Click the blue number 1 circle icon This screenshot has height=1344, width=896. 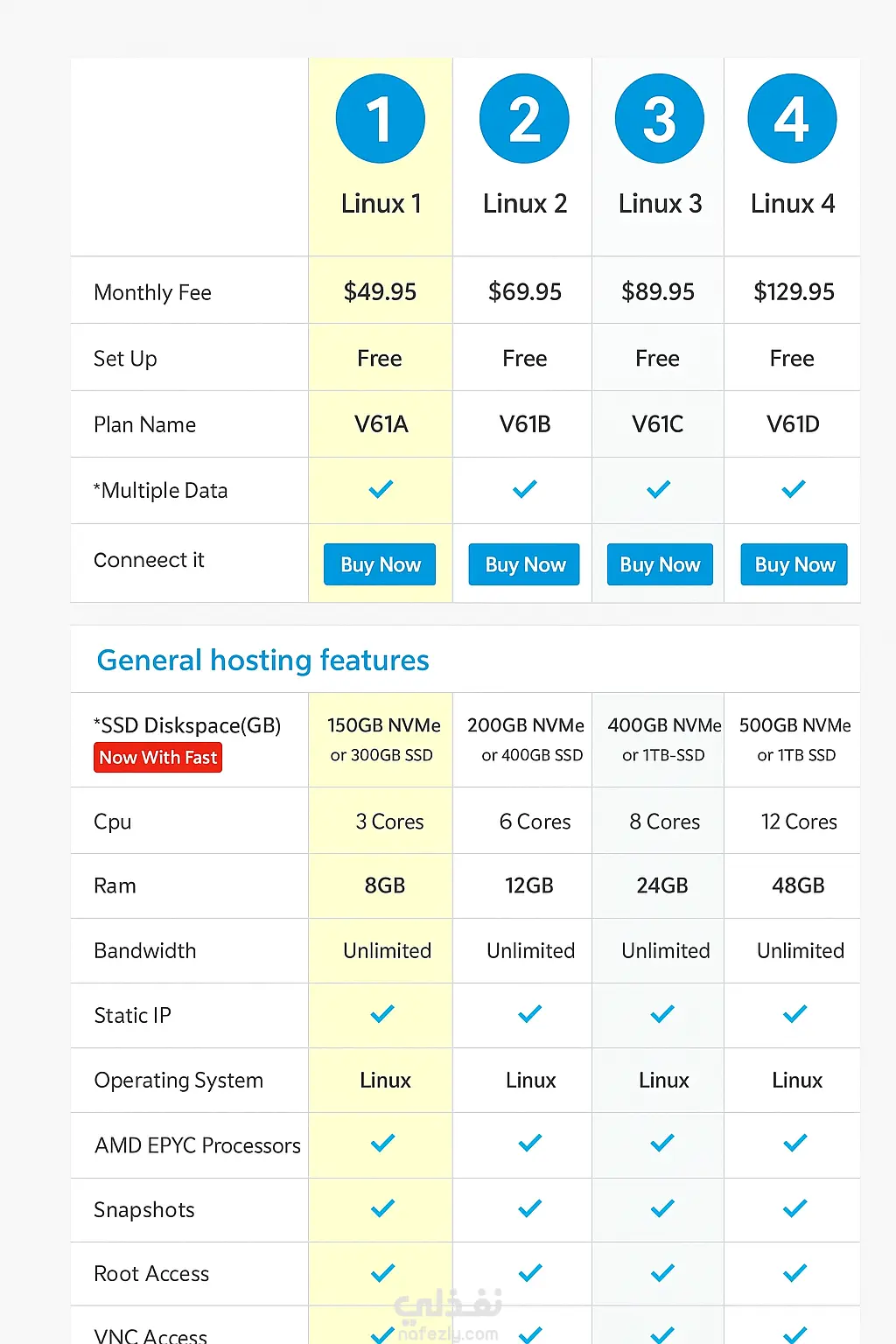point(380,119)
